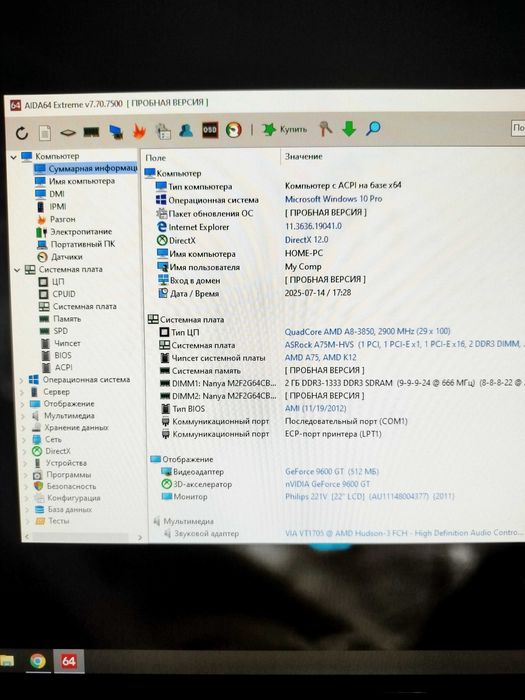Collapse the Системная плата tree node
The image size is (525, 700).
click(x=17, y=270)
